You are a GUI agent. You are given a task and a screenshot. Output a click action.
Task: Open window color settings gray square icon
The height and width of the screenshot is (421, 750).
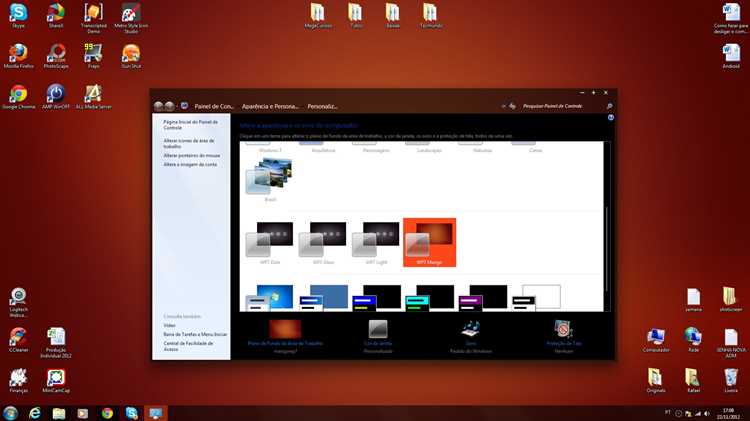click(x=378, y=329)
